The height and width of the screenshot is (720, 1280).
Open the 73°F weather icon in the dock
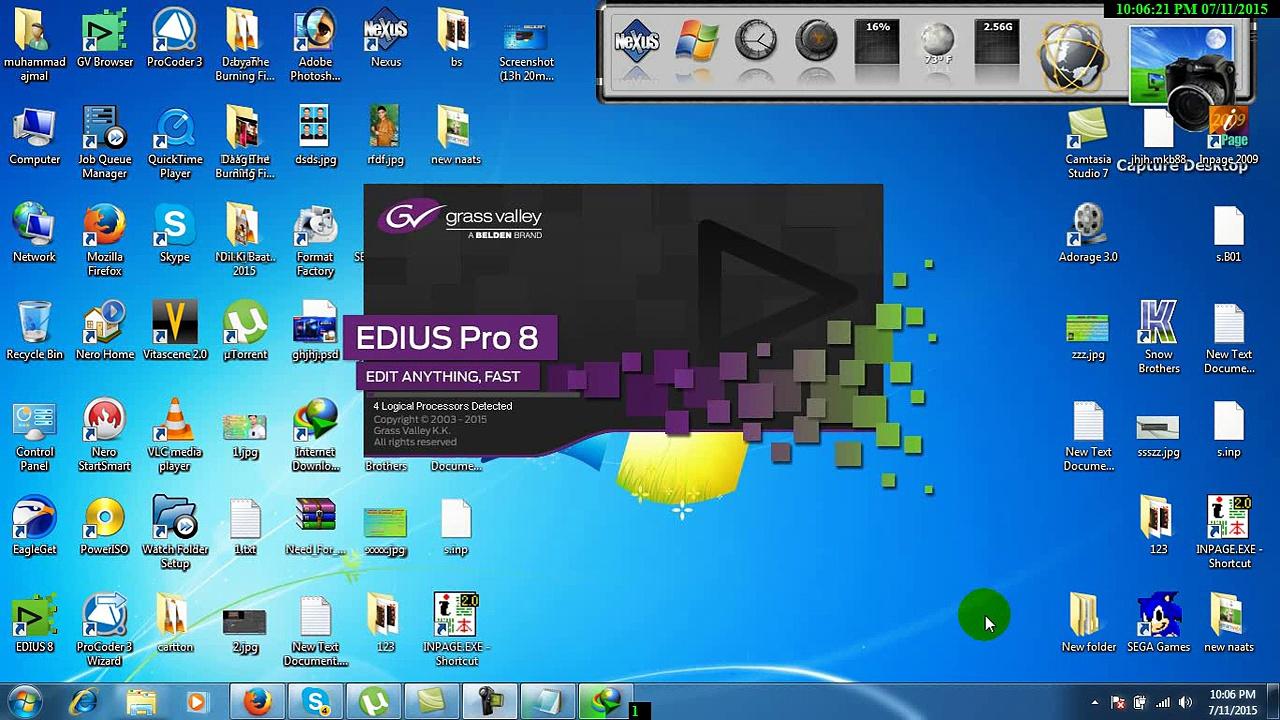(937, 43)
